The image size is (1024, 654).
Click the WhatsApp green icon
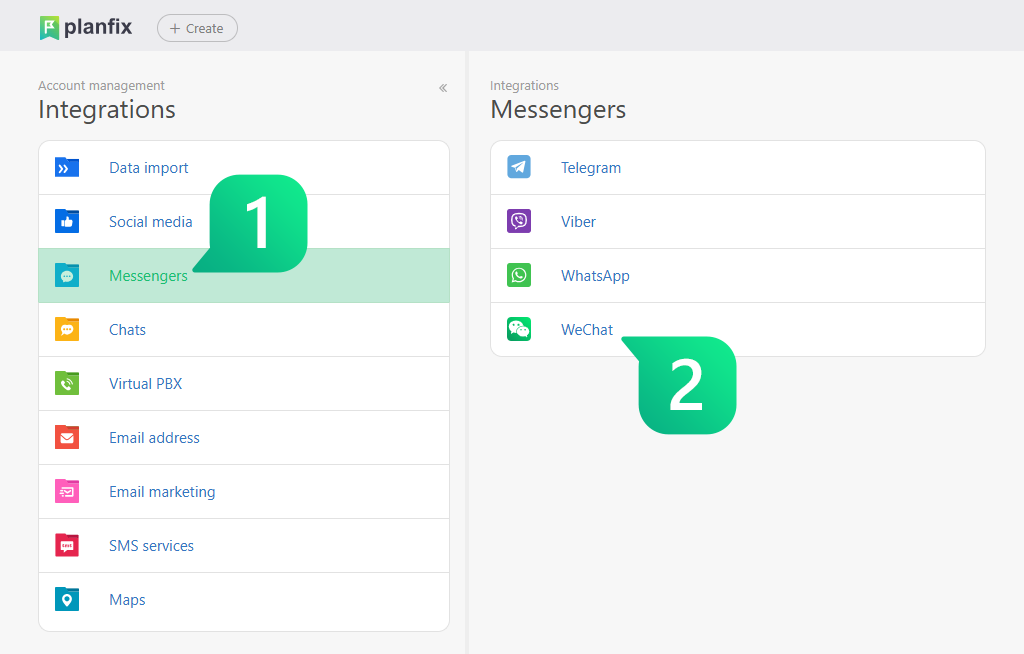click(519, 275)
